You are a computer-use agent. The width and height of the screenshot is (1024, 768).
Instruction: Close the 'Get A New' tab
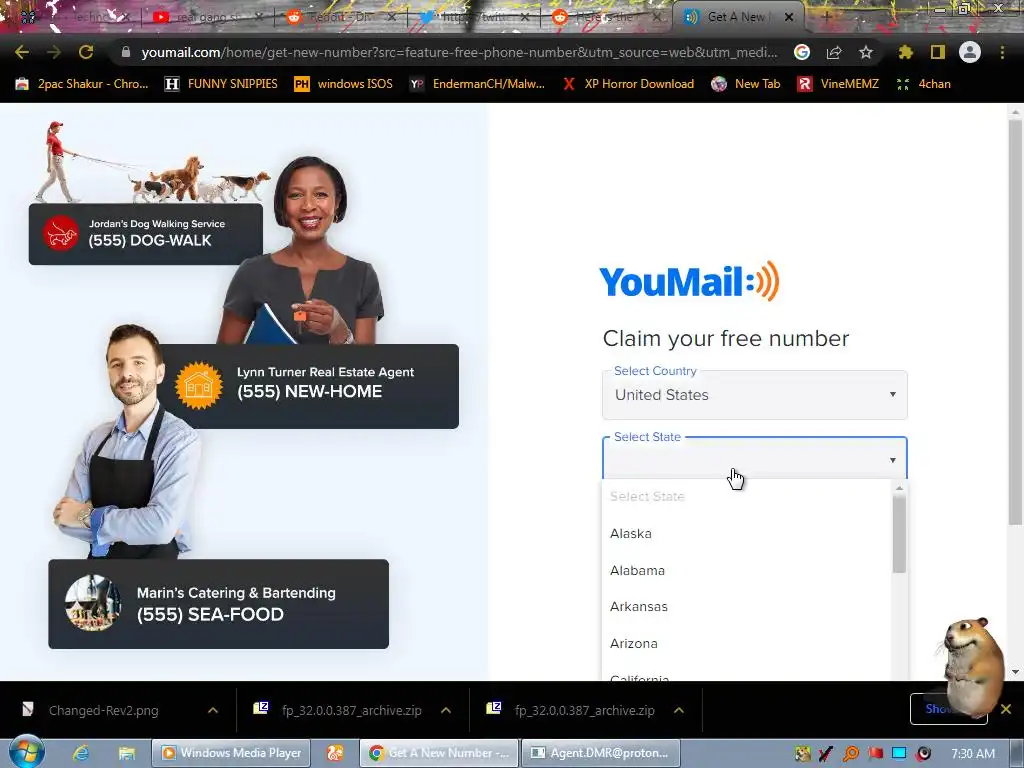point(789,17)
